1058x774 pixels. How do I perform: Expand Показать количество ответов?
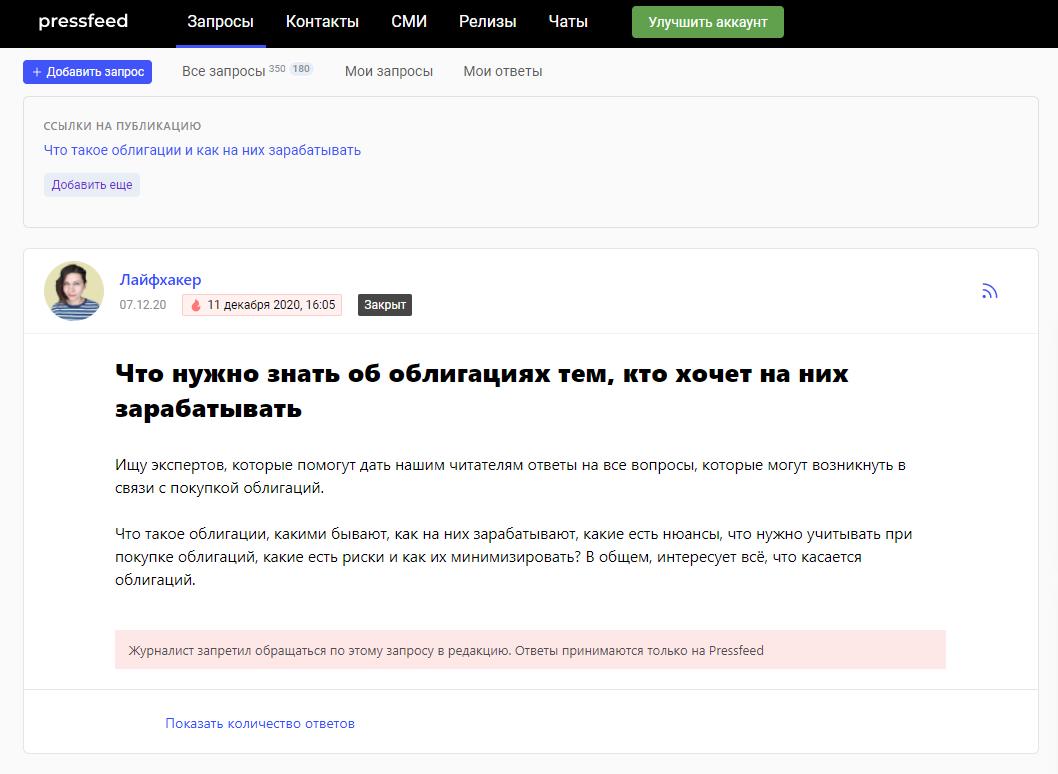[x=260, y=723]
